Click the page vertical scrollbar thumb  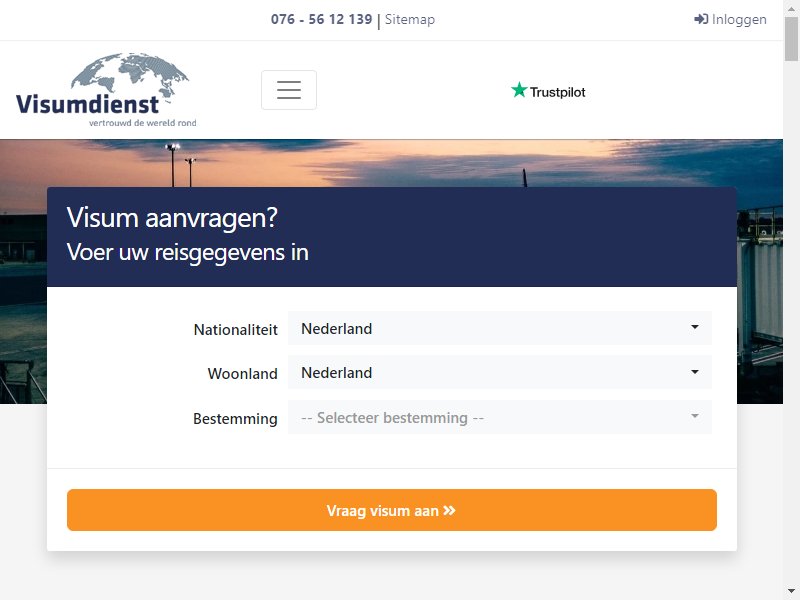click(791, 39)
